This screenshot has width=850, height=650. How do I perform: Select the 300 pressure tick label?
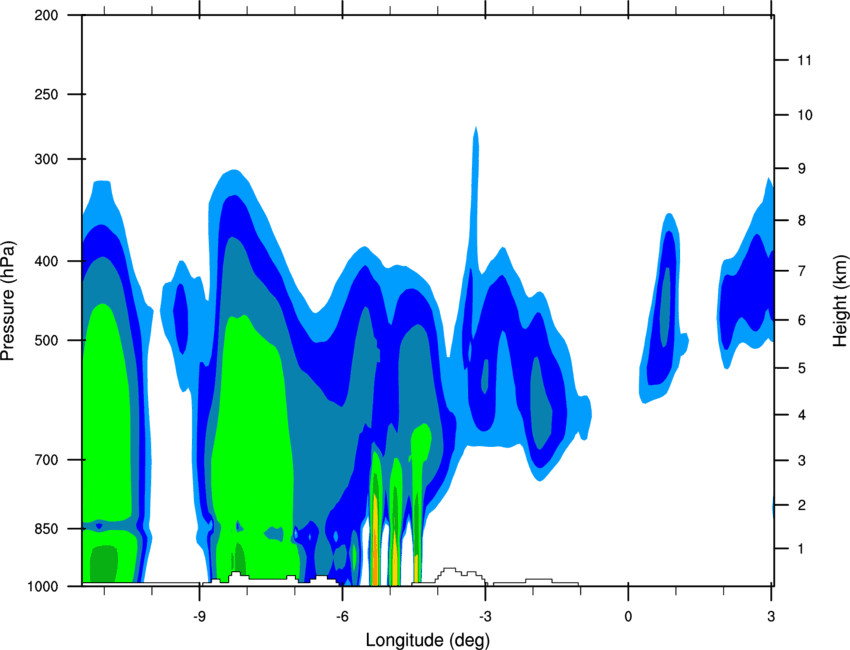coord(46,159)
